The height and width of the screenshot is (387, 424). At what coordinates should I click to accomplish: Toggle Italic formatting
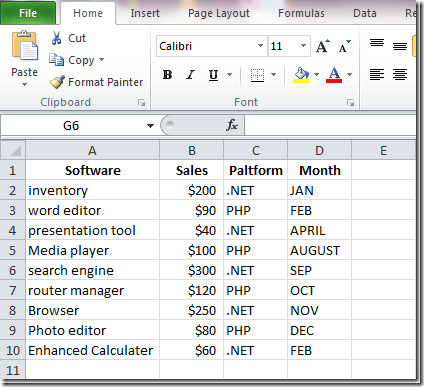190,75
